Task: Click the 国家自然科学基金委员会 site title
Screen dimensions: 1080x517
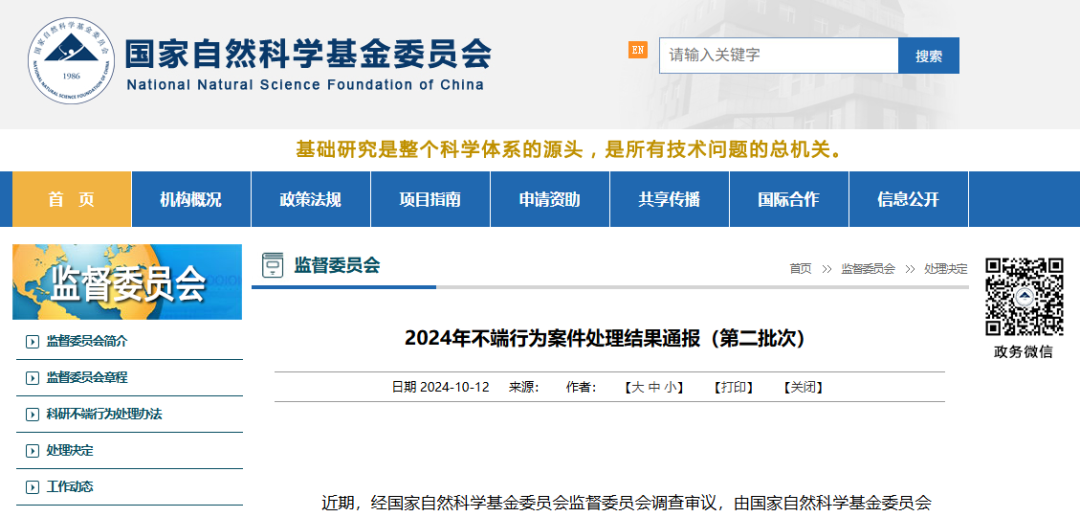Action: click(x=308, y=54)
